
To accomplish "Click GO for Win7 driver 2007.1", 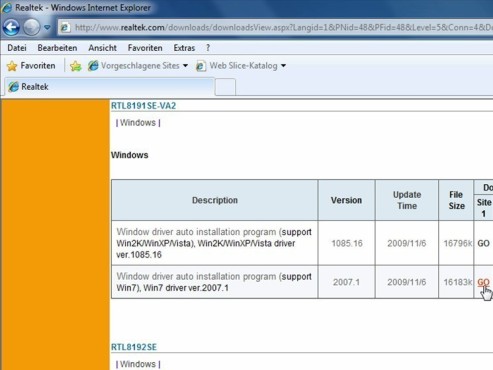I will coord(483,282).
